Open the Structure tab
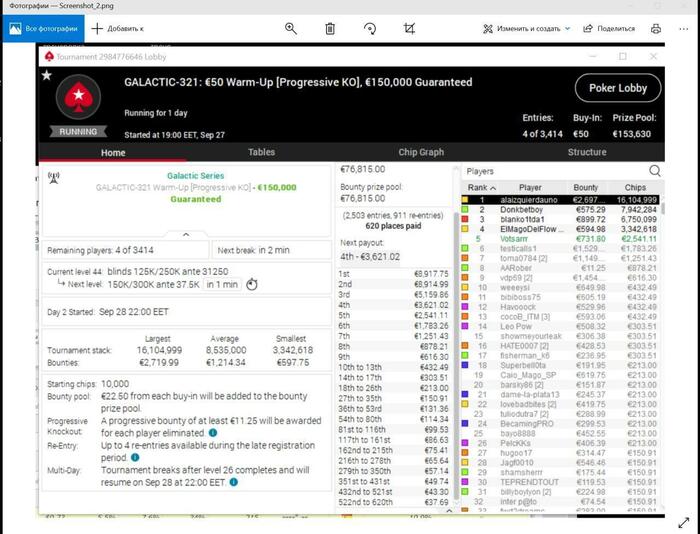The width and height of the screenshot is (700, 534). click(587, 152)
